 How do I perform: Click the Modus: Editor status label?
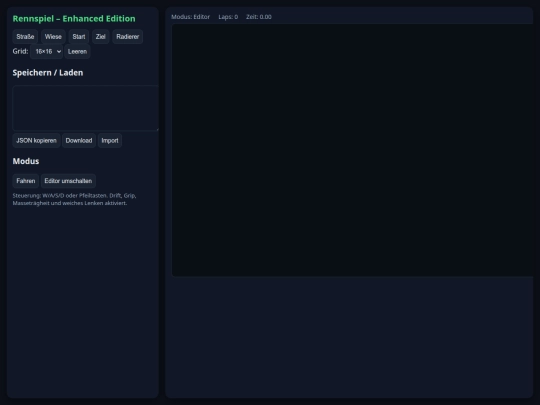(190, 17)
